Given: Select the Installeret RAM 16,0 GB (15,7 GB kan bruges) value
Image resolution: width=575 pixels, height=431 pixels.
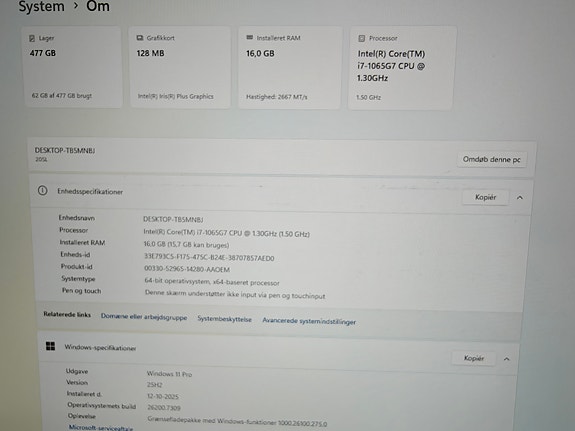Looking at the screenshot, I should point(186,244).
